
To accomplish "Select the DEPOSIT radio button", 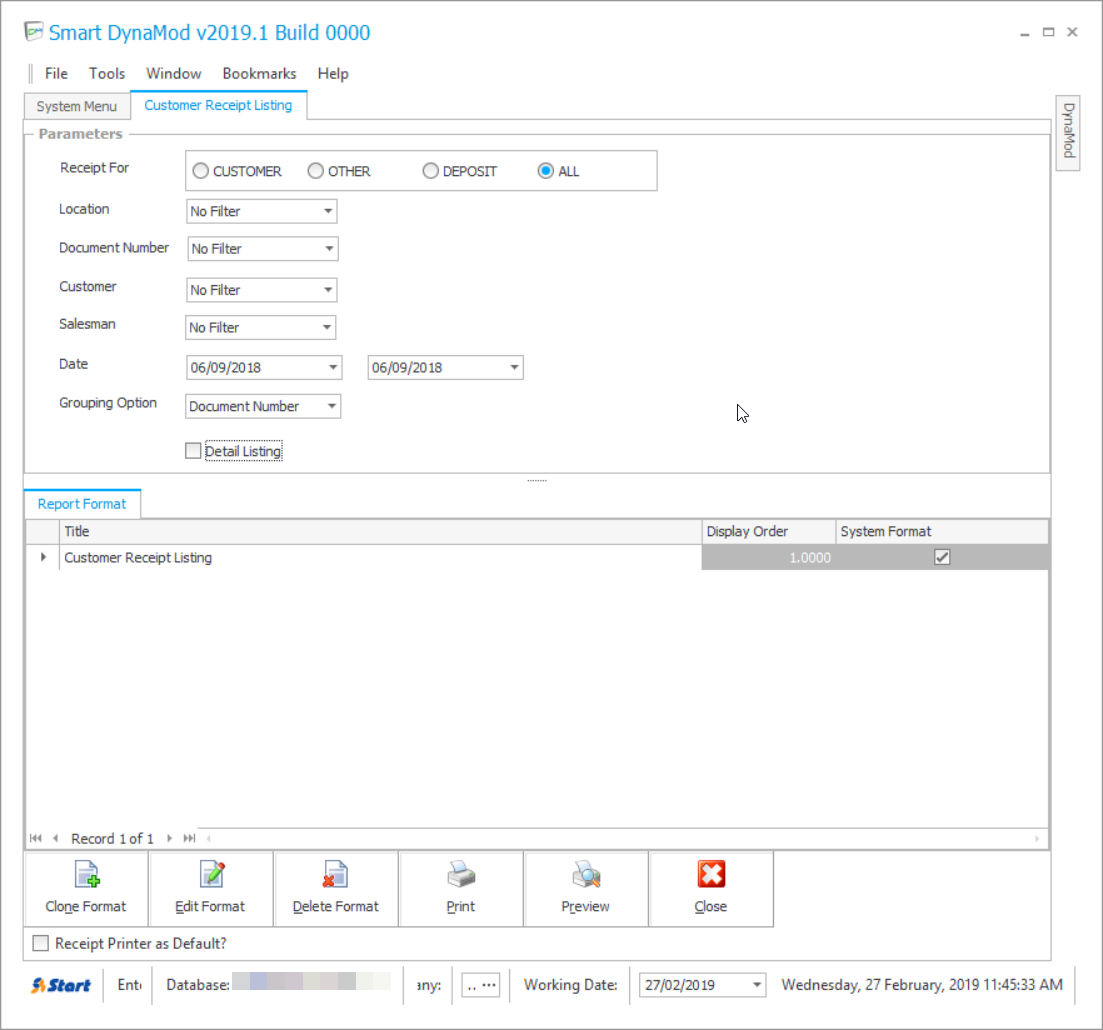I will coord(431,171).
